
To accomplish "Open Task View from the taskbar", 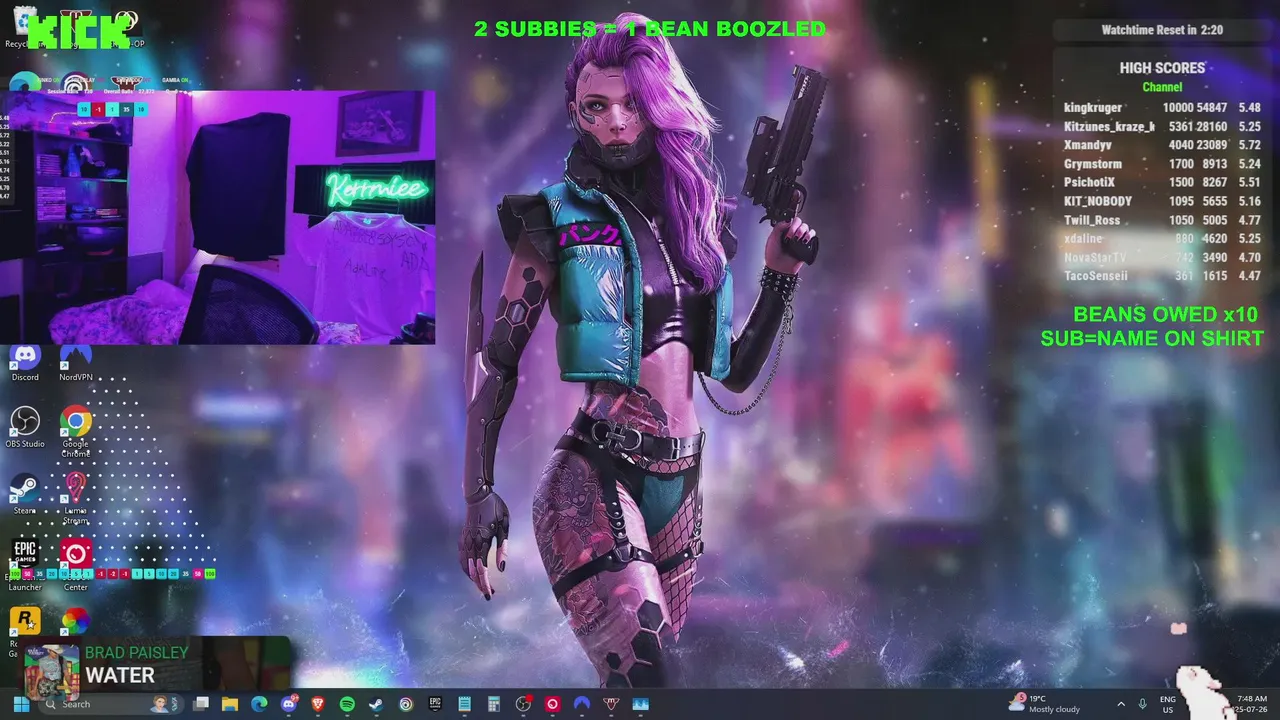I will [201, 704].
